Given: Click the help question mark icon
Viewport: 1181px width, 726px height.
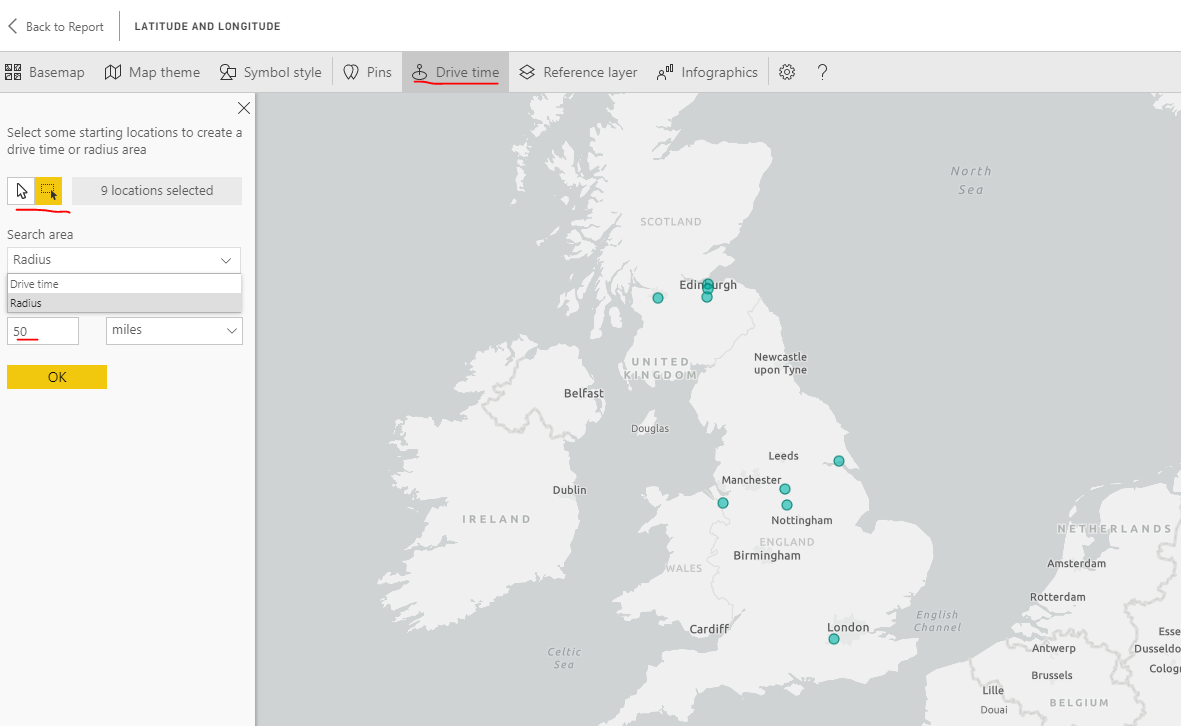Looking at the screenshot, I should tap(822, 72).
